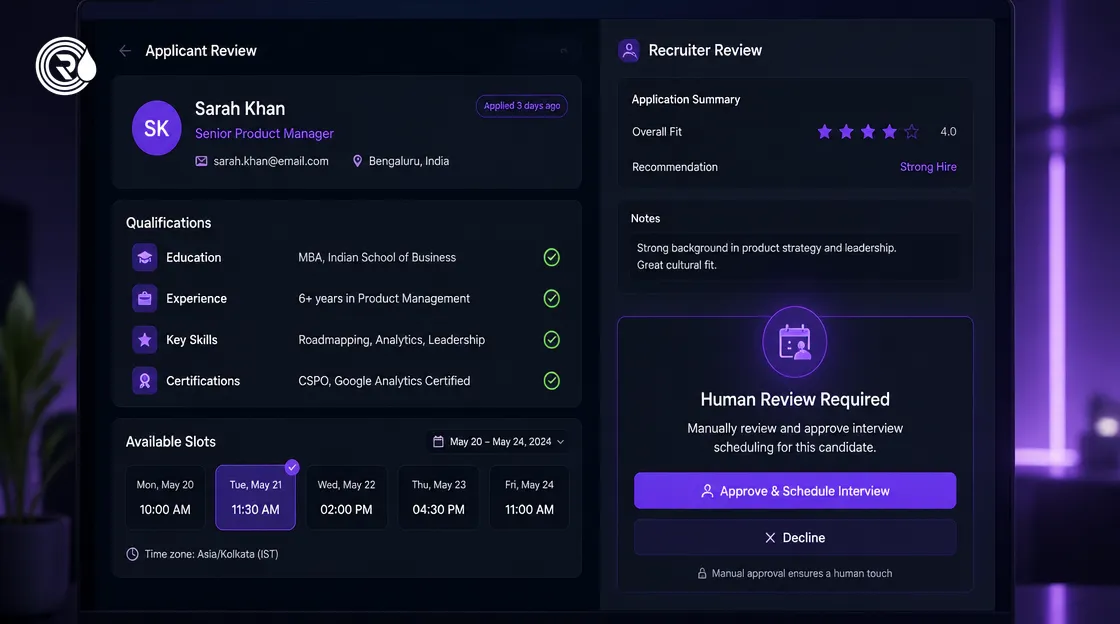Screen dimensions: 1120x624
Task: Set Overall Fit to the first star
Action: point(824,131)
